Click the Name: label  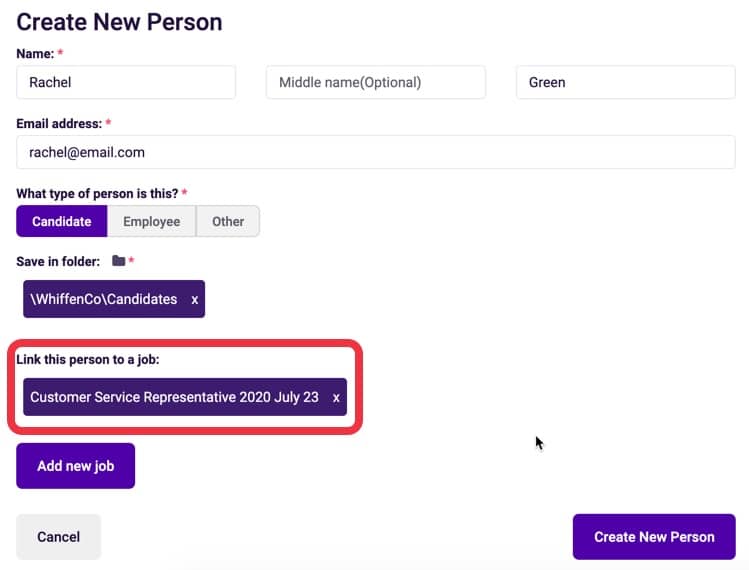tap(35, 54)
